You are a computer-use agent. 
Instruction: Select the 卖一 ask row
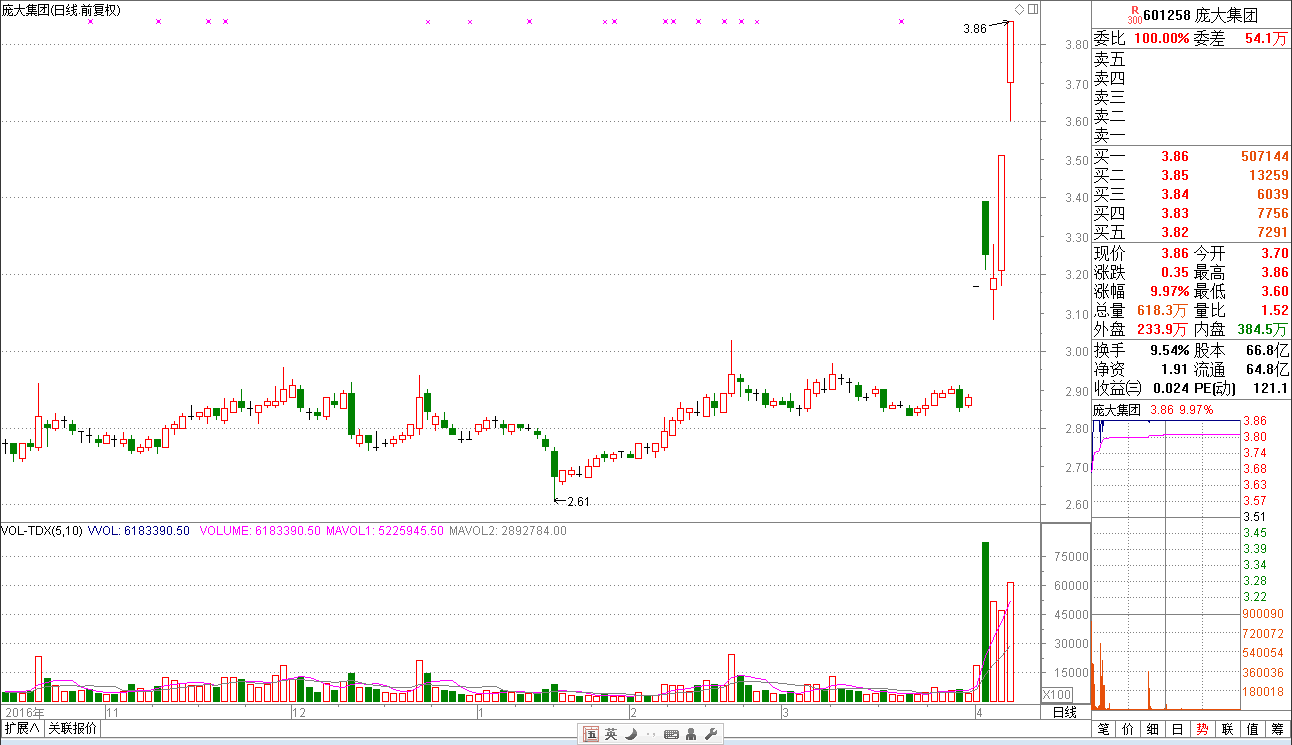pyautogui.click(x=1191, y=135)
